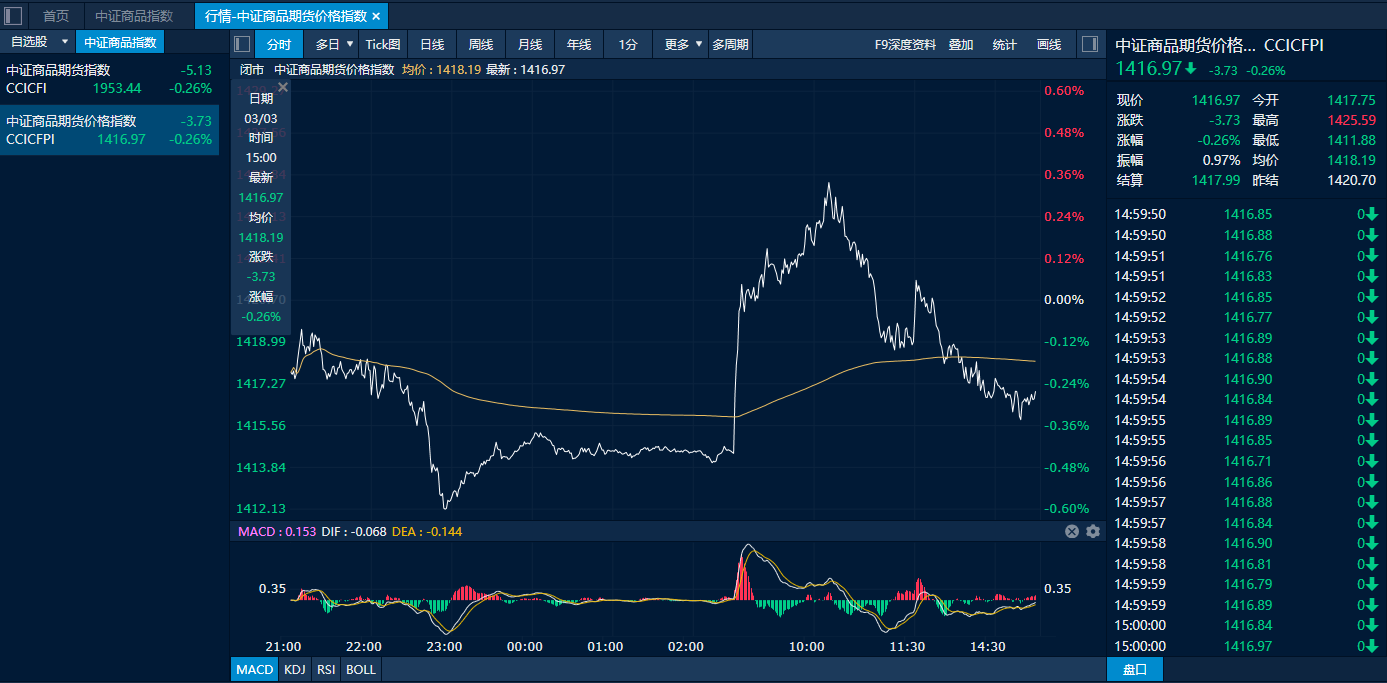This screenshot has width=1387, height=683.
Task: Toggle the left sidebar panel icon in title bar
Action: [x=14, y=16]
